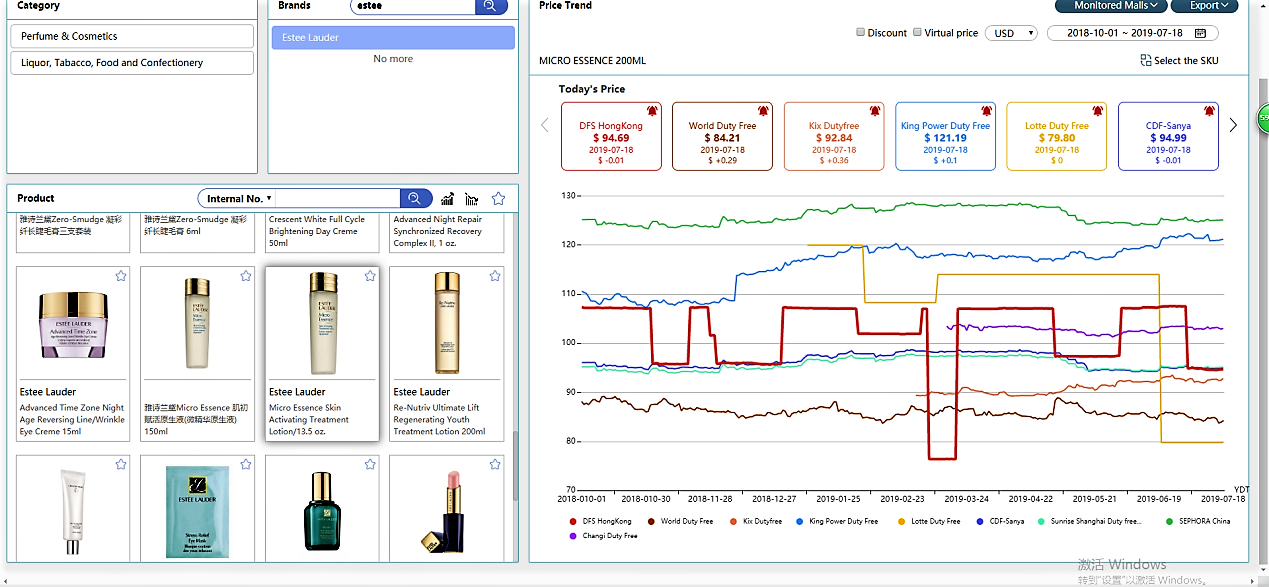
Task: Click the alert bell on CDF-Sanya card
Action: pos(1209,110)
